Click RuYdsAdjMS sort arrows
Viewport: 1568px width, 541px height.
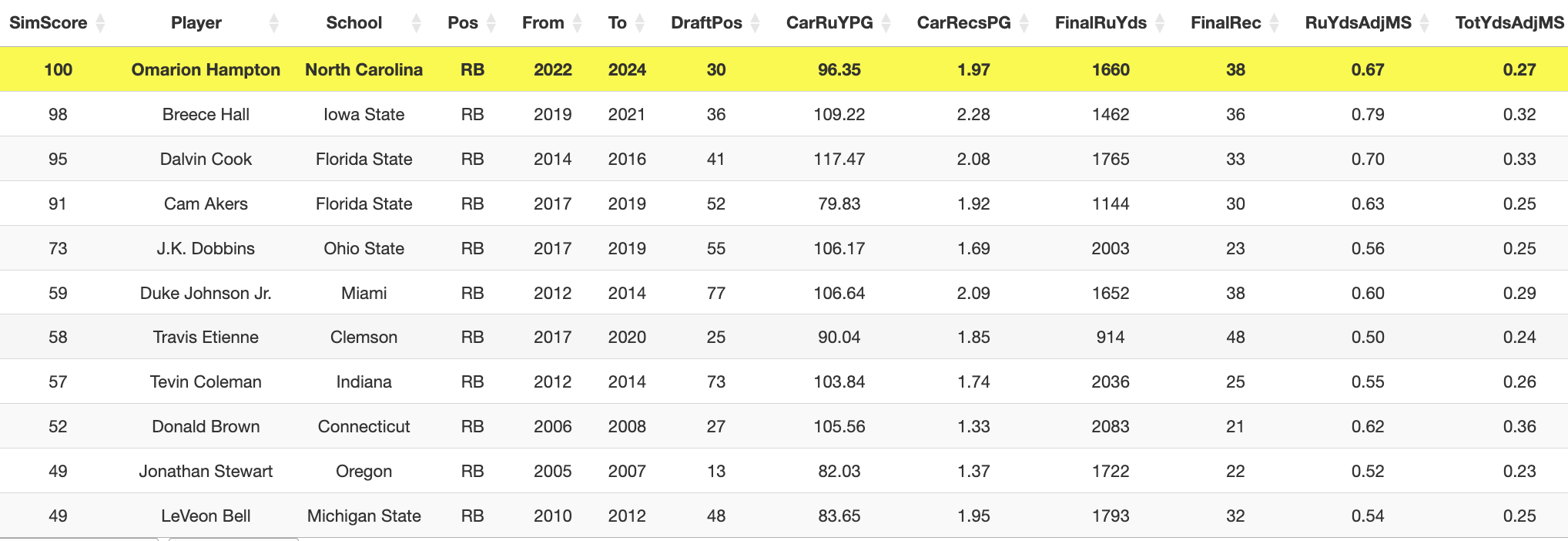[1425, 23]
